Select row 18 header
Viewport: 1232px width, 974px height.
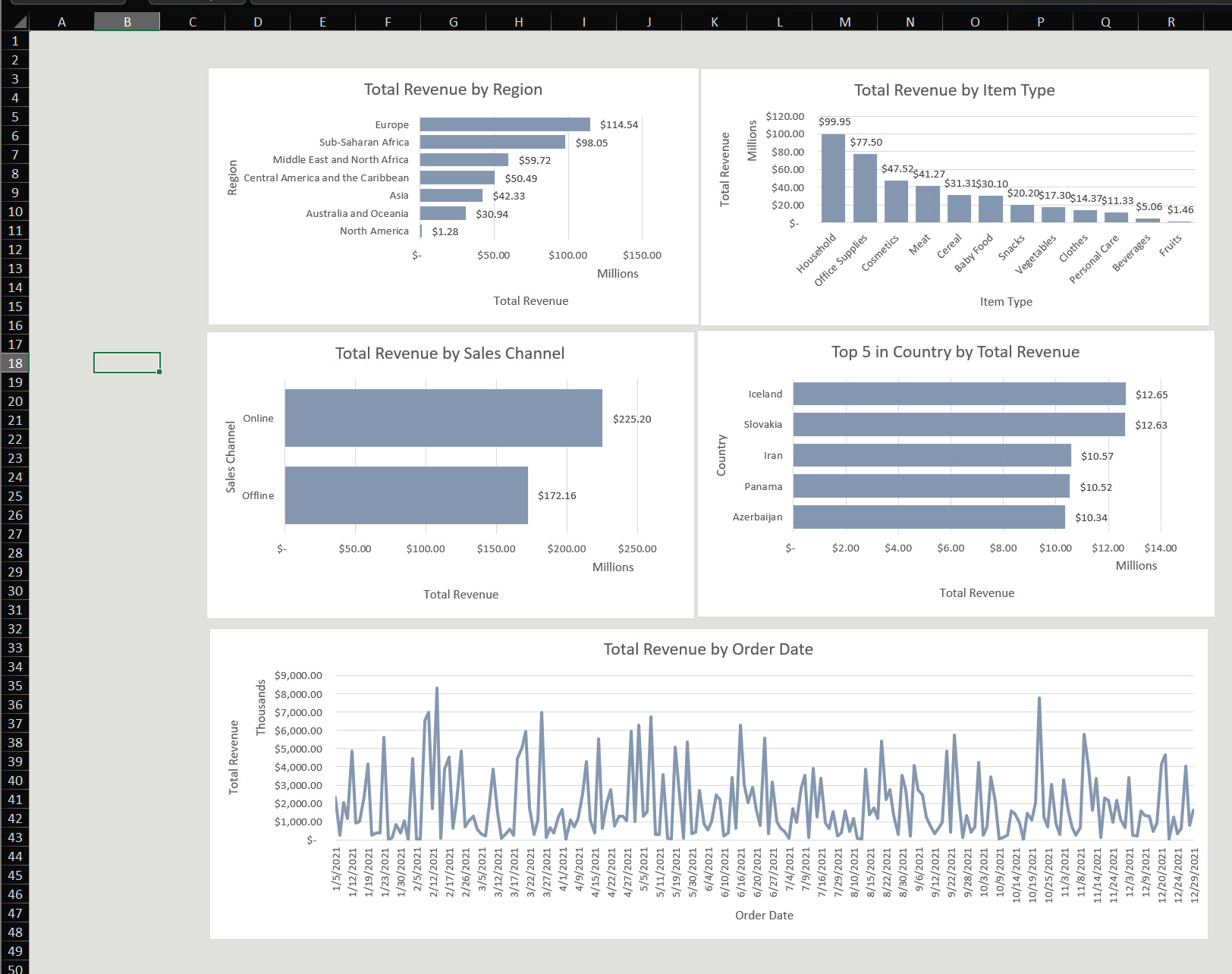tap(14, 363)
